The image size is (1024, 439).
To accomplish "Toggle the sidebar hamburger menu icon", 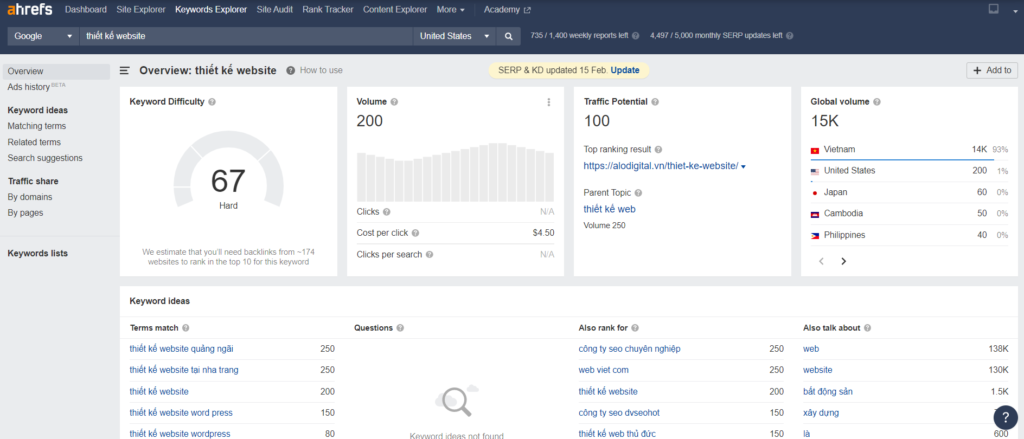I will coord(125,71).
